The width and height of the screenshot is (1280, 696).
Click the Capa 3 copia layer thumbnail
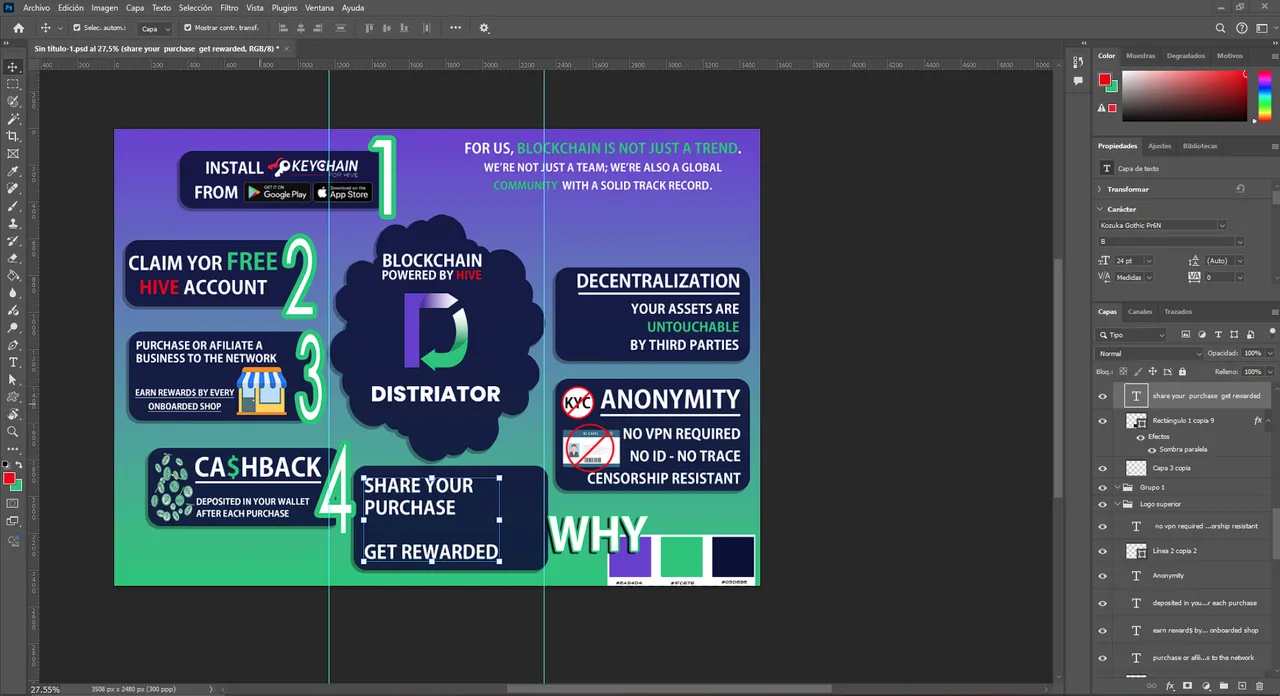[x=1136, y=468]
